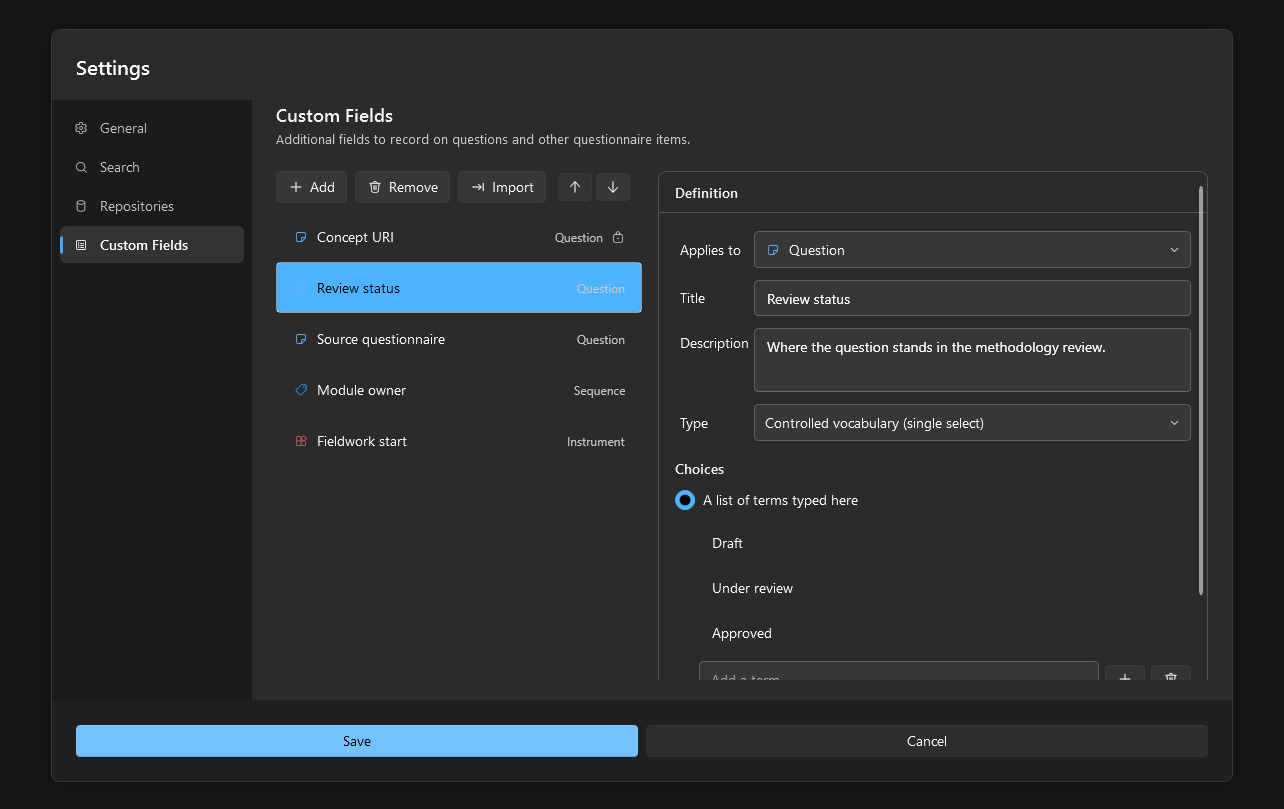Click the Sequence label on Module owner row
Screen dimensions: 1284x809
pyautogui.click(x=599, y=391)
